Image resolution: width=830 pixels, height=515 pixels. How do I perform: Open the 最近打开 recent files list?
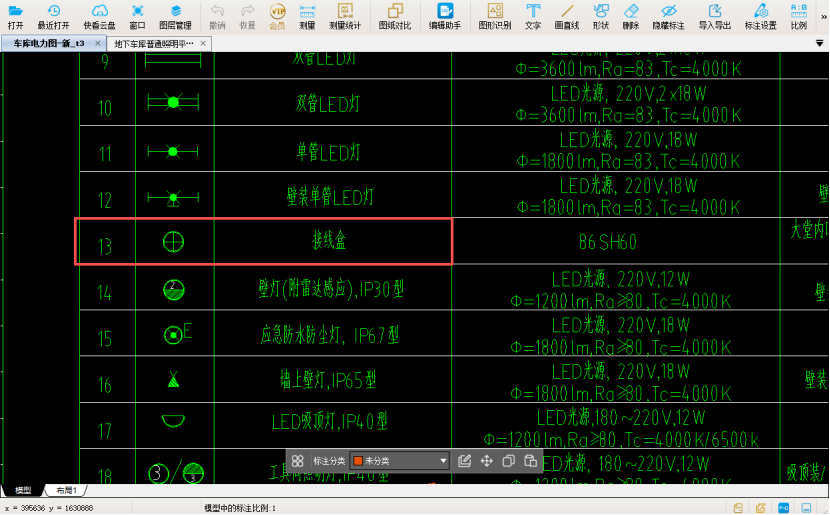click(x=53, y=16)
